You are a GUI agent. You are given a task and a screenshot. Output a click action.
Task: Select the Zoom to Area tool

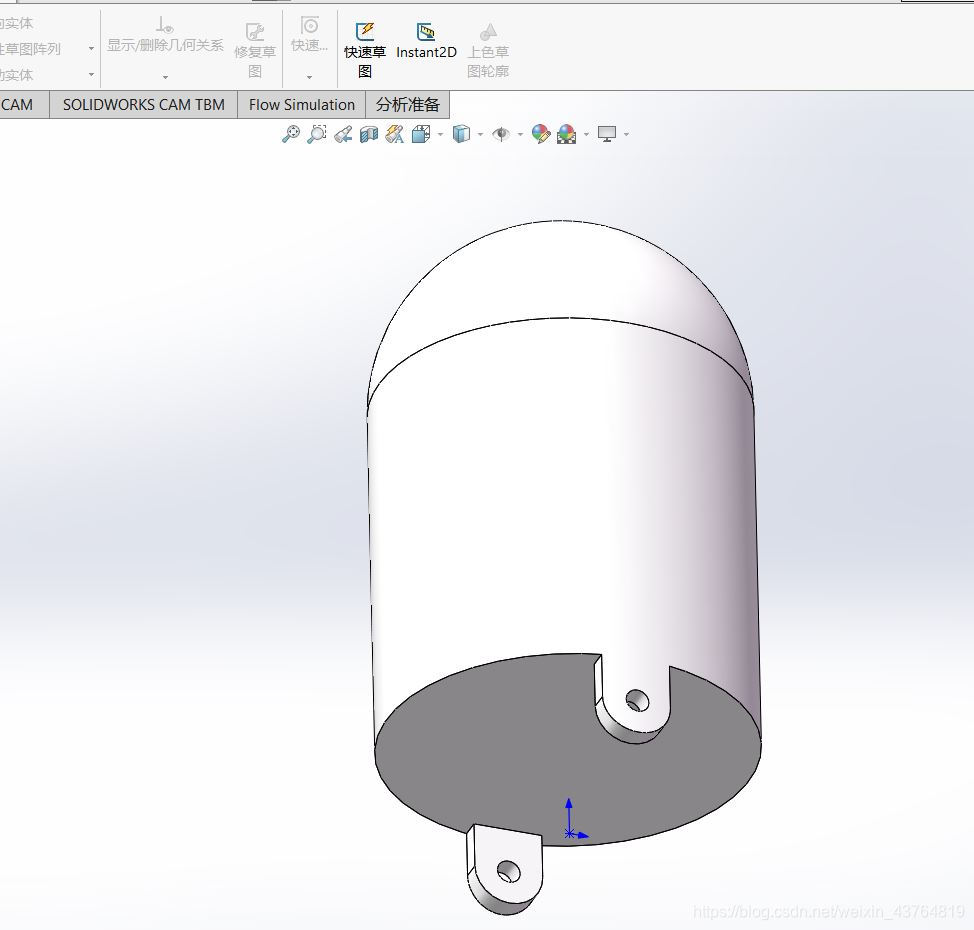(317, 134)
